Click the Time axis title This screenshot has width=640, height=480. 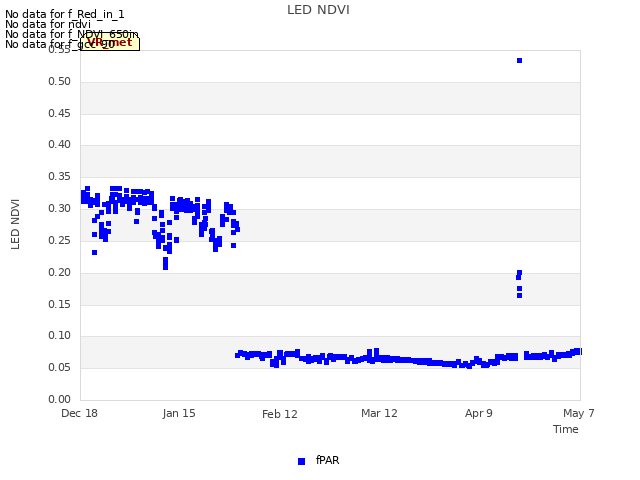[x=566, y=429]
